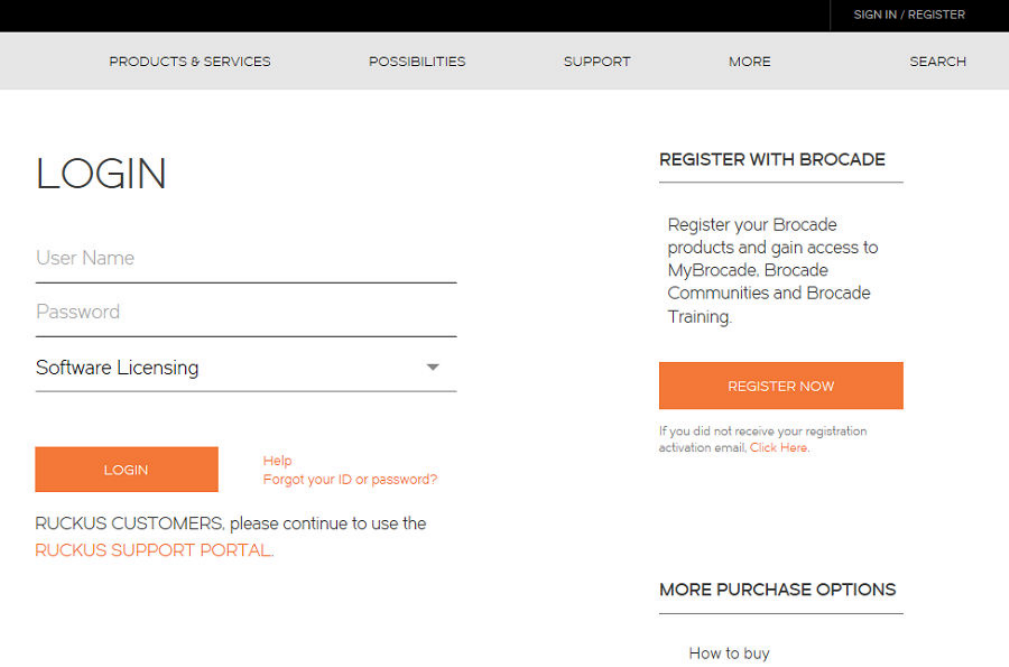
Task: Follow the "Click Here" activation email link
Action: tap(778, 448)
